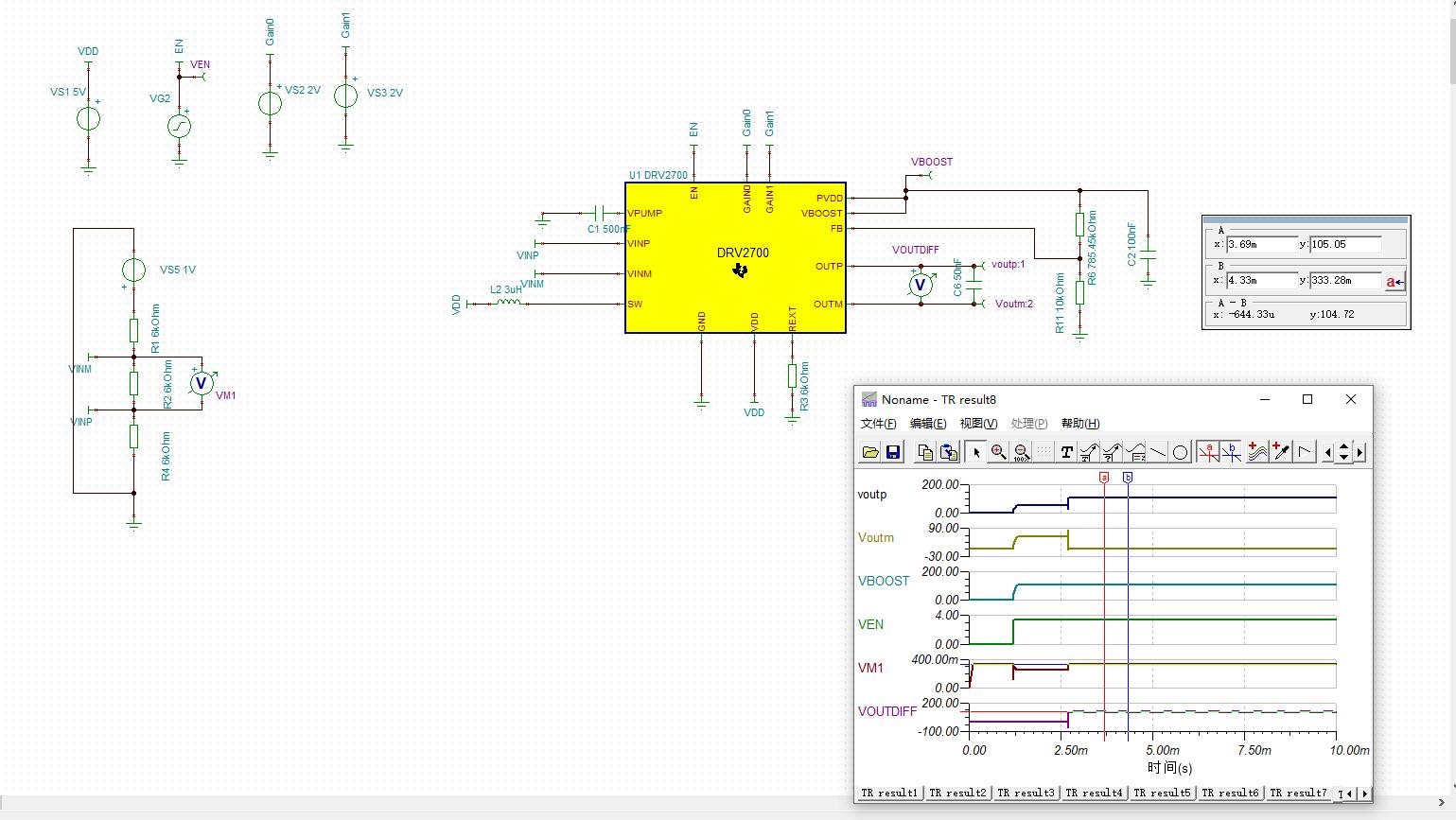Image resolution: width=1456 pixels, height=820 pixels.
Task: Click the red a← button in cursor panel
Action: (x=1395, y=281)
